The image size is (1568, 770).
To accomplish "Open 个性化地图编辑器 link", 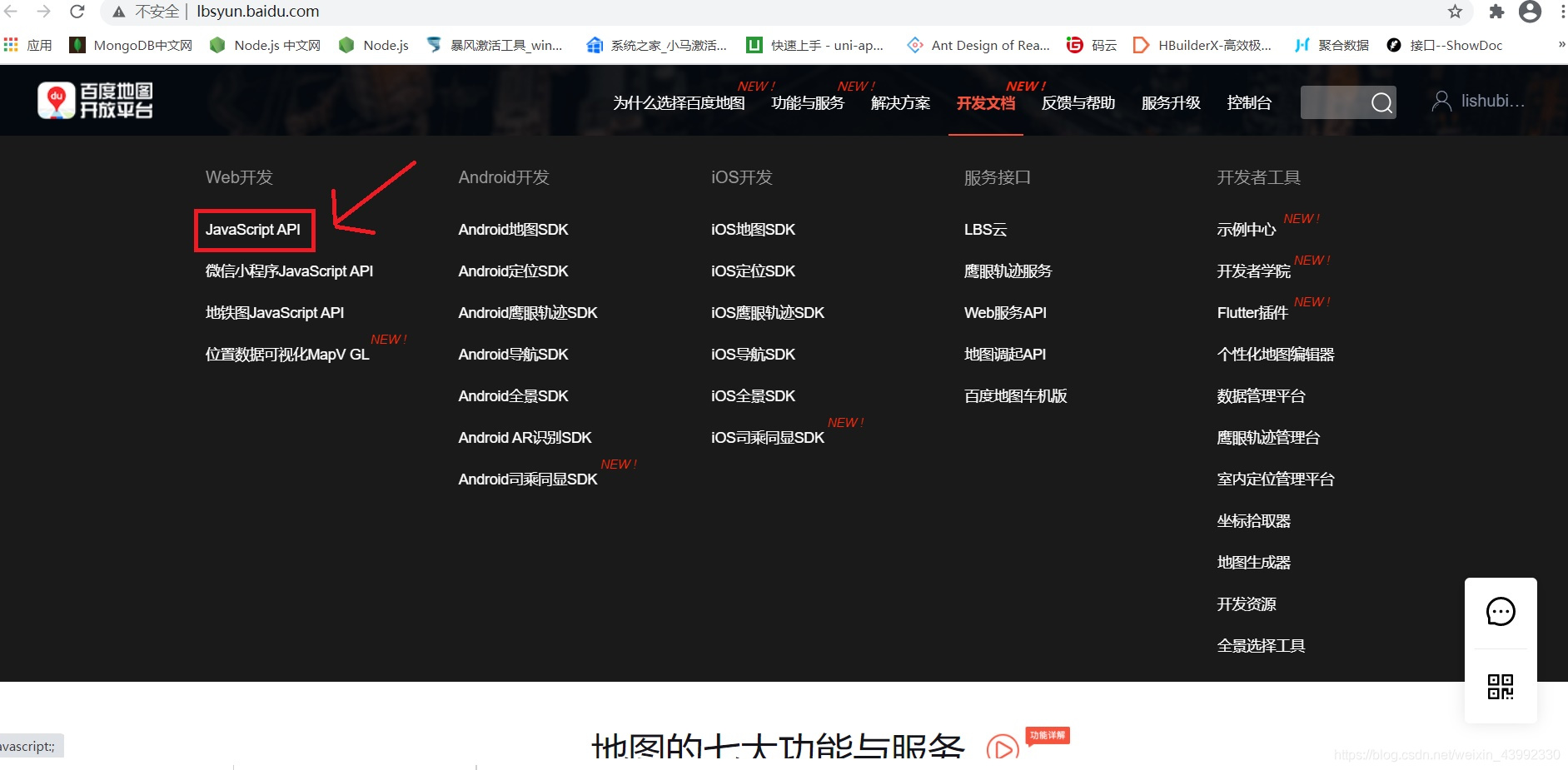I will tap(1276, 355).
